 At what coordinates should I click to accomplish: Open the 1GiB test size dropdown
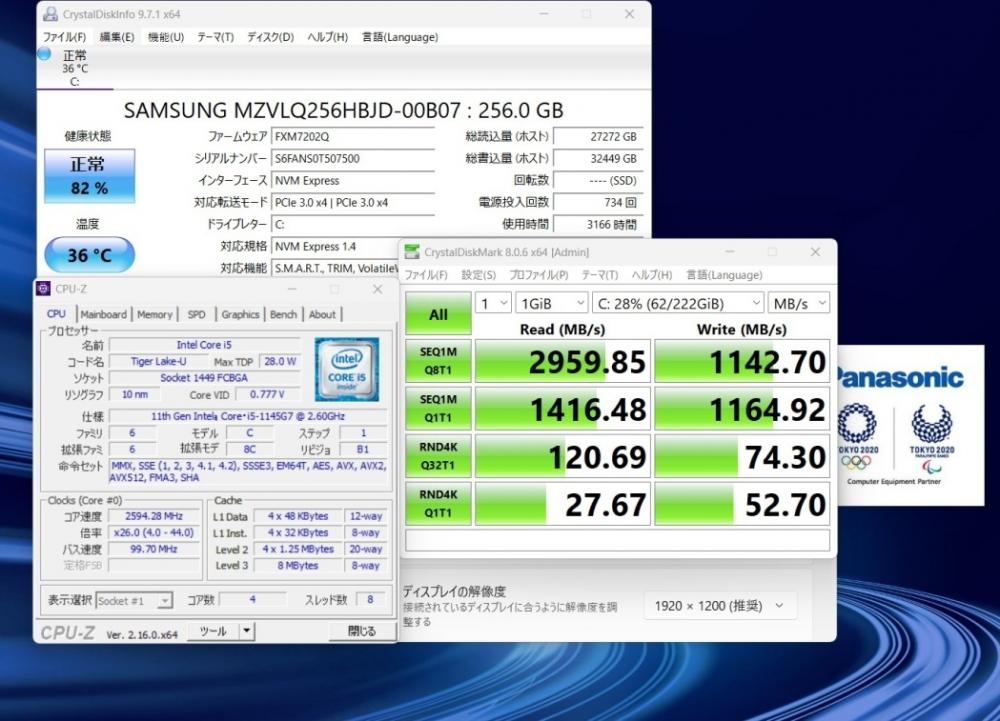tap(551, 303)
